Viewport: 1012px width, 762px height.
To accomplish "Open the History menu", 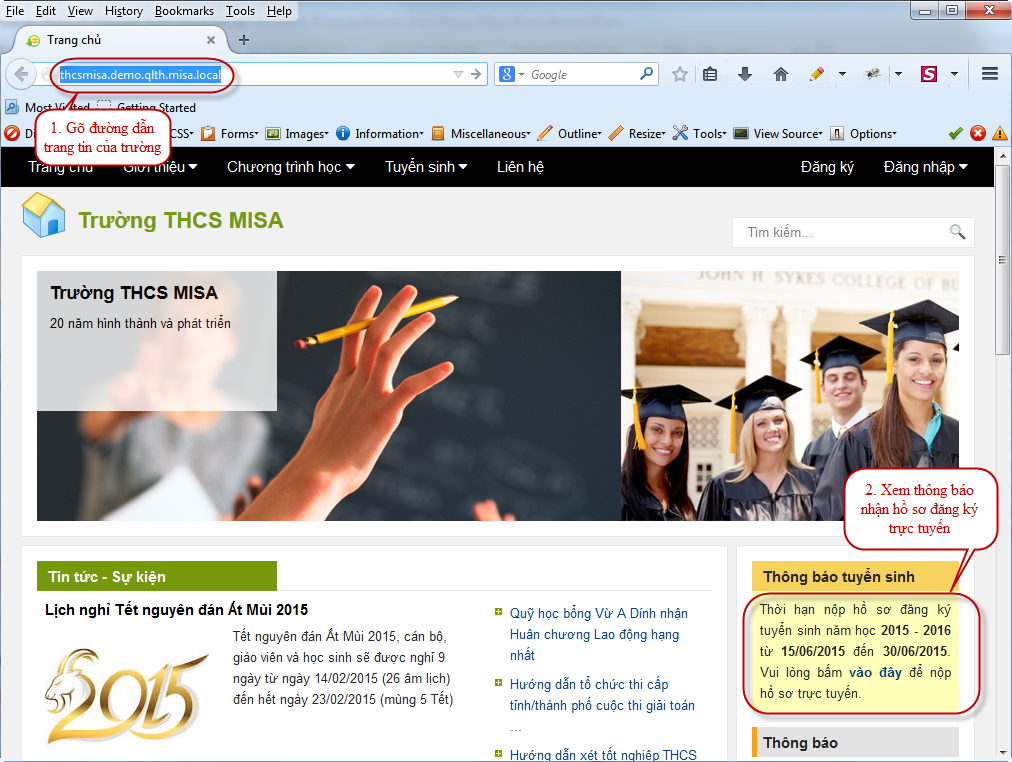I will (x=124, y=11).
